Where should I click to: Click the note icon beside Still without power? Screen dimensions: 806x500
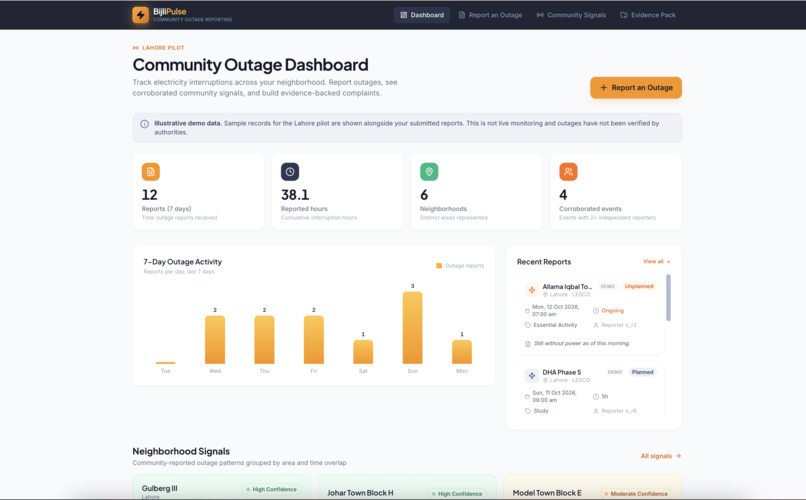pyautogui.click(x=527, y=344)
